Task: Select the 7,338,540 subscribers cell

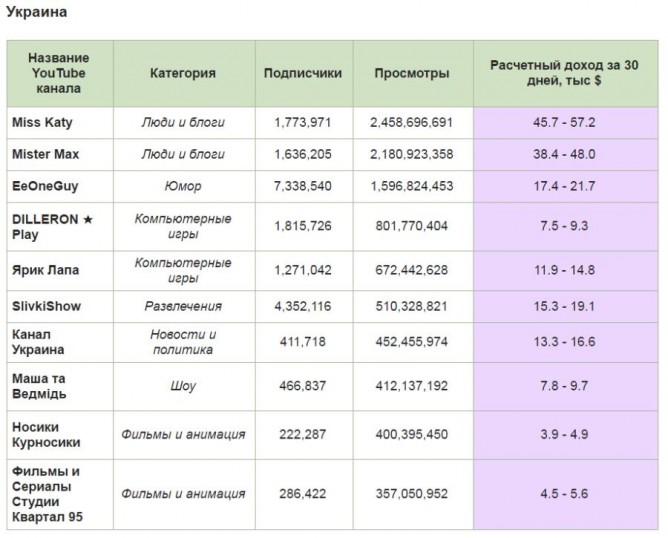Action: pyautogui.click(x=303, y=186)
